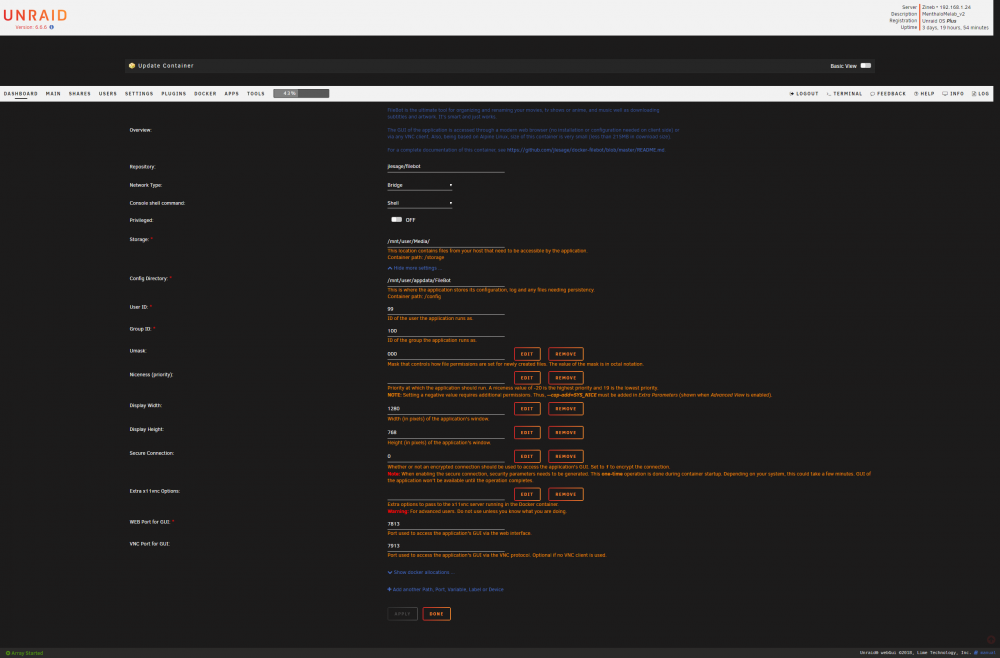Click the Umask value field
Viewport: 1000px width, 658px height.
tap(446, 354)
